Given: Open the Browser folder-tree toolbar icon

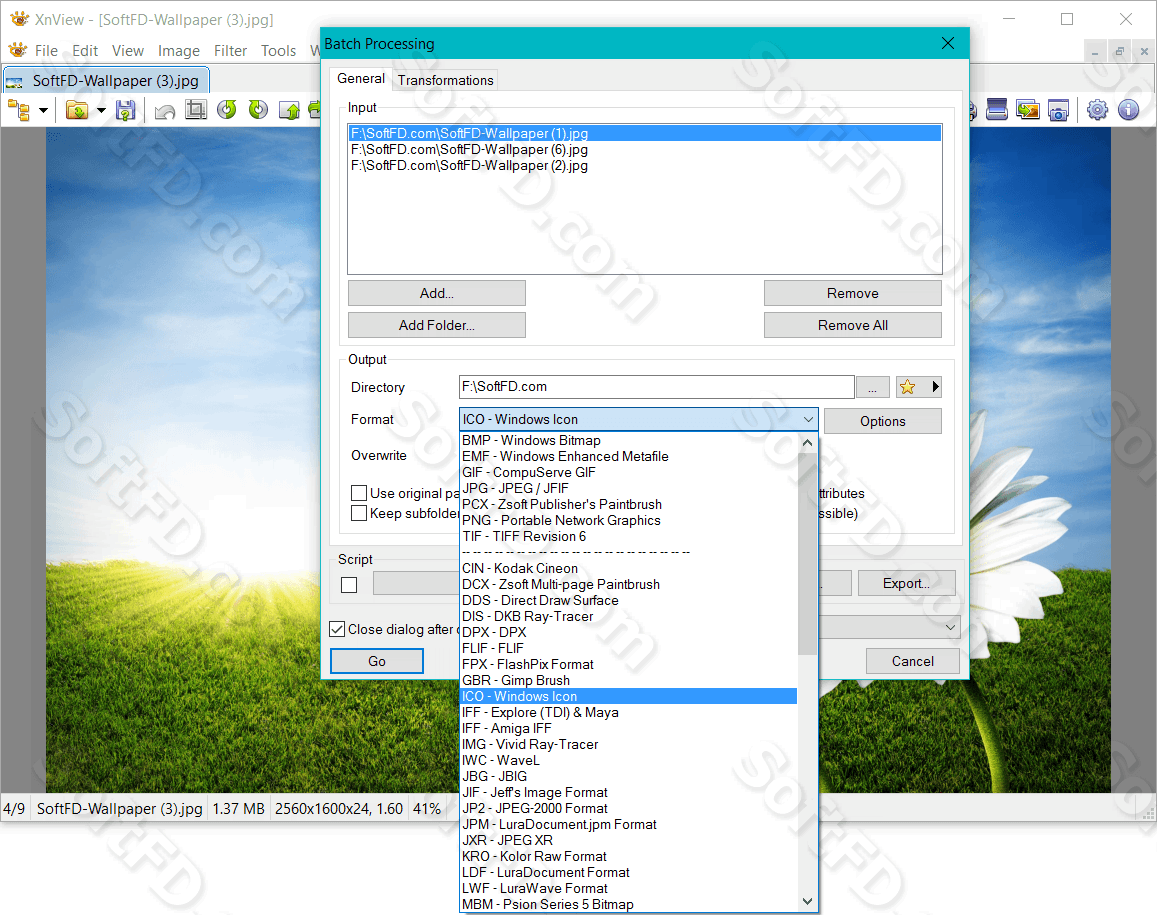Looking at the screenshot, I should 18,111.
